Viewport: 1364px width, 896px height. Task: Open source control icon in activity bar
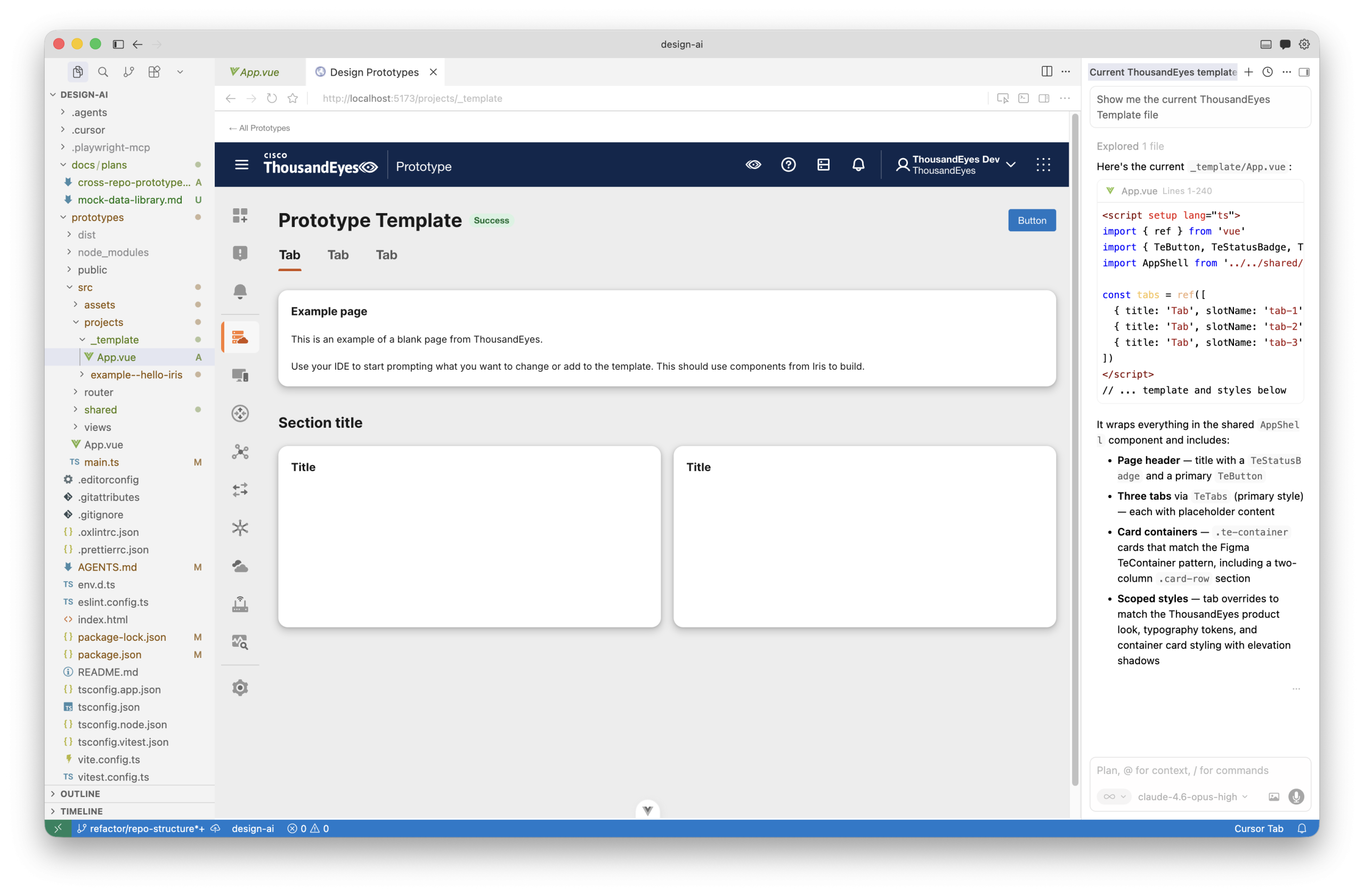click(x=128, y=71)
